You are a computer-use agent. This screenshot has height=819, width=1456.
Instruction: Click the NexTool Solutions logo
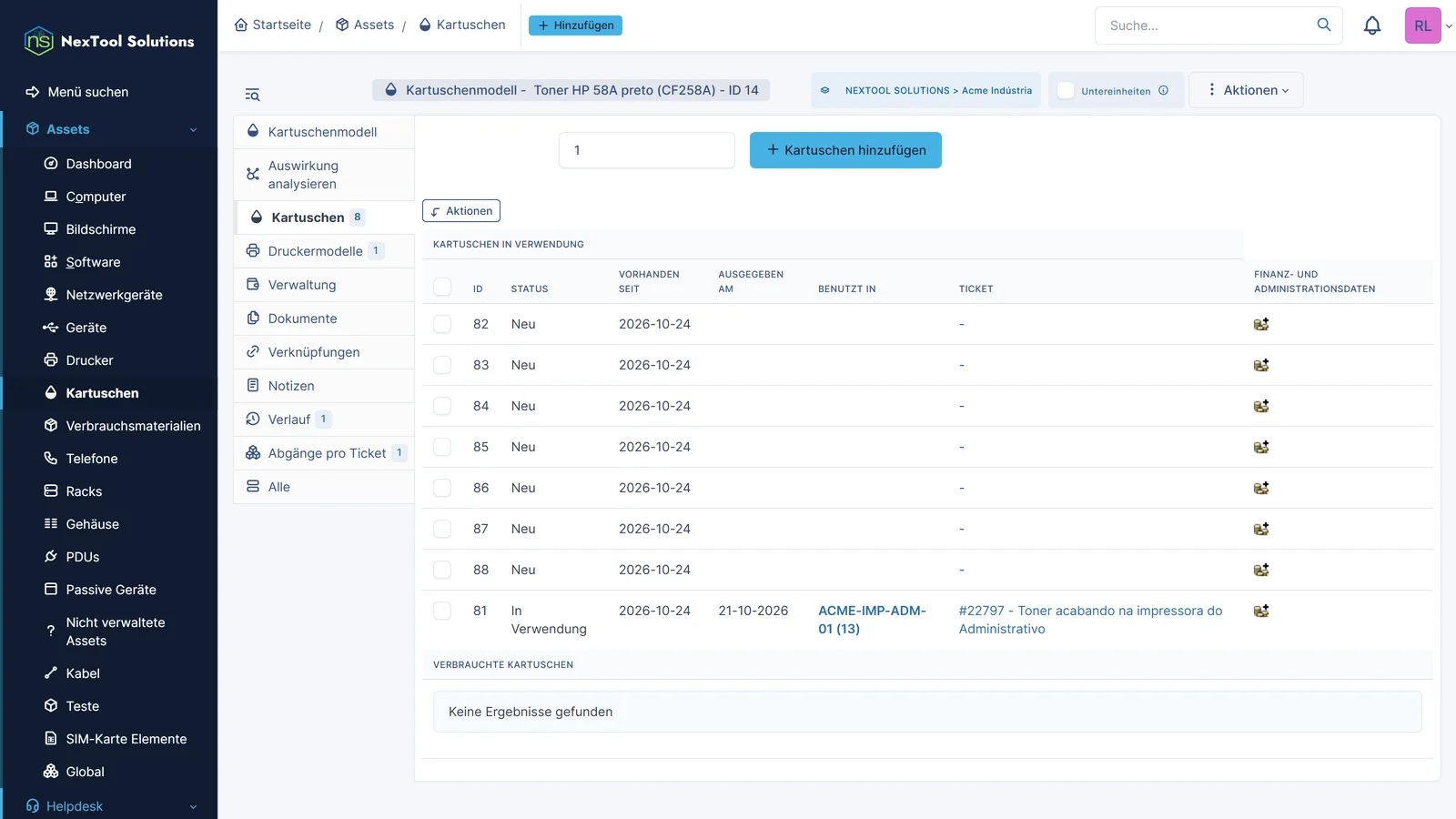(x=109, y=41)
